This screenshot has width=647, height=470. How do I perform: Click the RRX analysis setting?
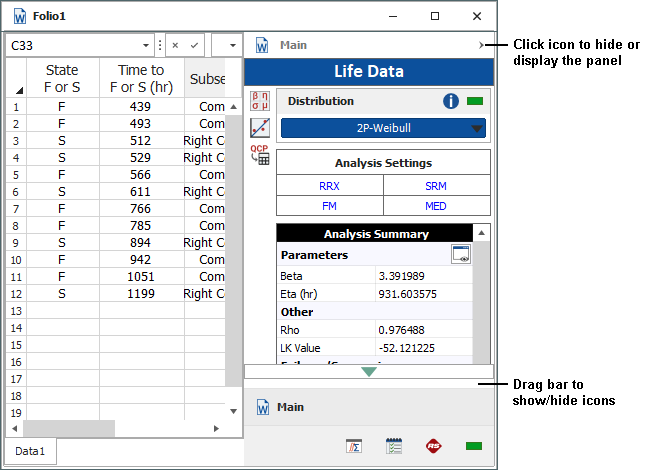coord(329,186)
